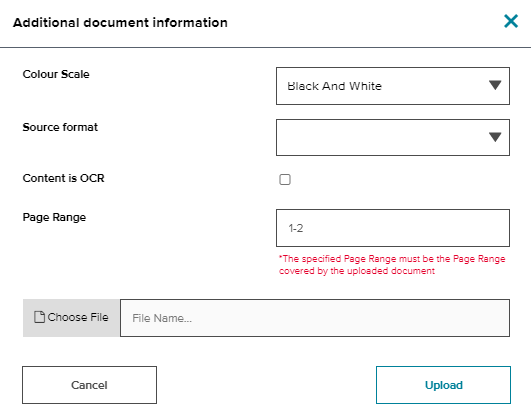Click the Upload button
Viewport: 531px width, 417px height.
[443, 385]
